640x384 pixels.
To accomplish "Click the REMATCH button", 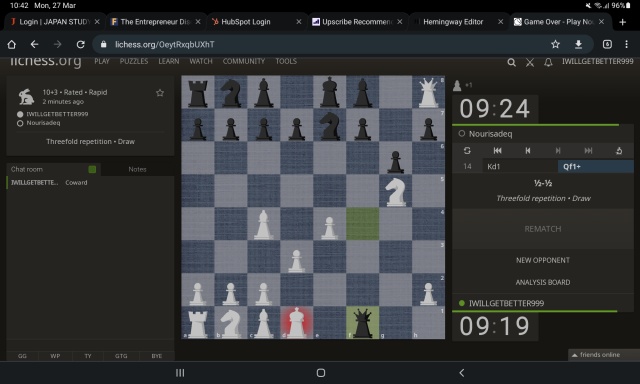I will pos(542,229).
